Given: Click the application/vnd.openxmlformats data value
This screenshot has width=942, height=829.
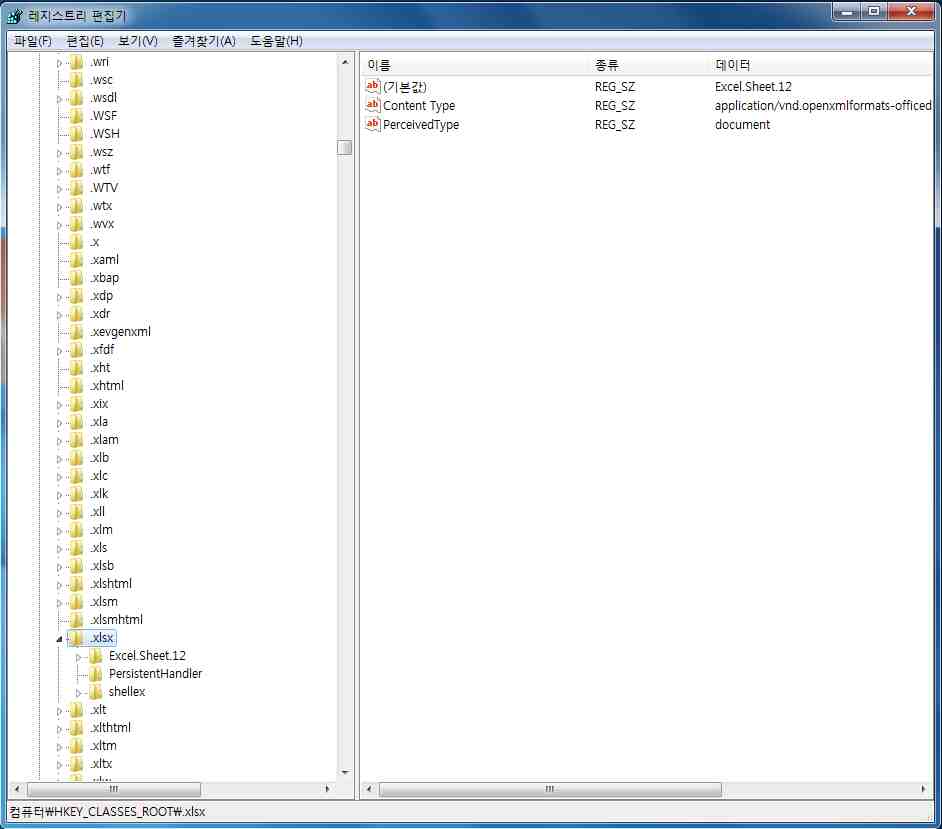Looking at the screenshot, I should 823,105.
